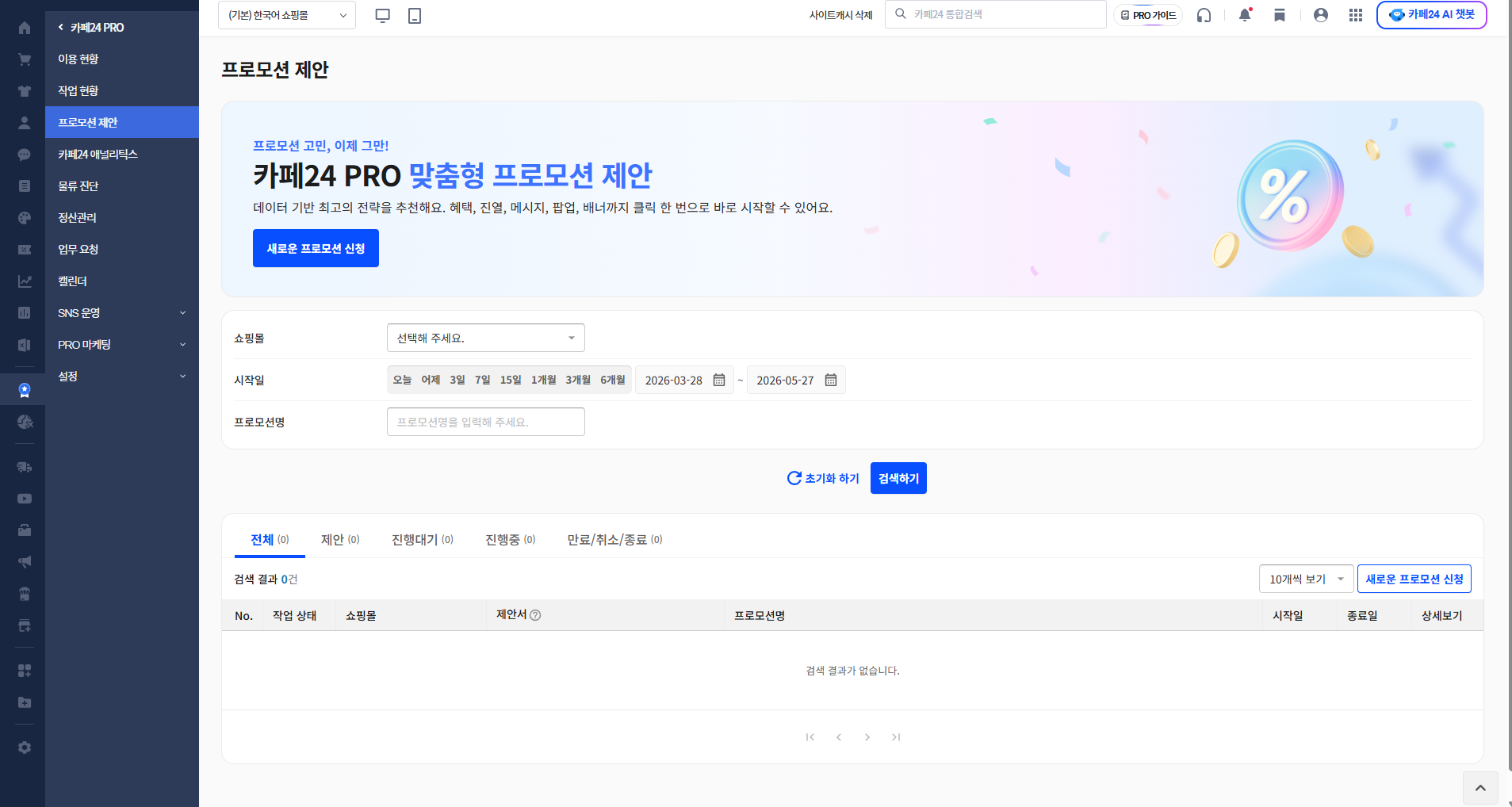Viewport: 1512px width, 807px height.
Task: Select the person silhouette sidebar icon
Action: (x=25, y=123)
